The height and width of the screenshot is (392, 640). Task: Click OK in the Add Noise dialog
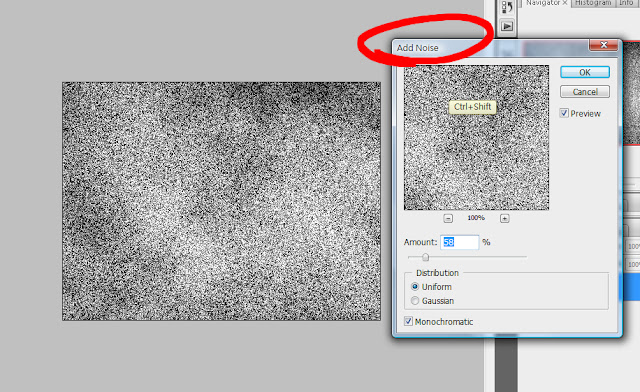585,72
